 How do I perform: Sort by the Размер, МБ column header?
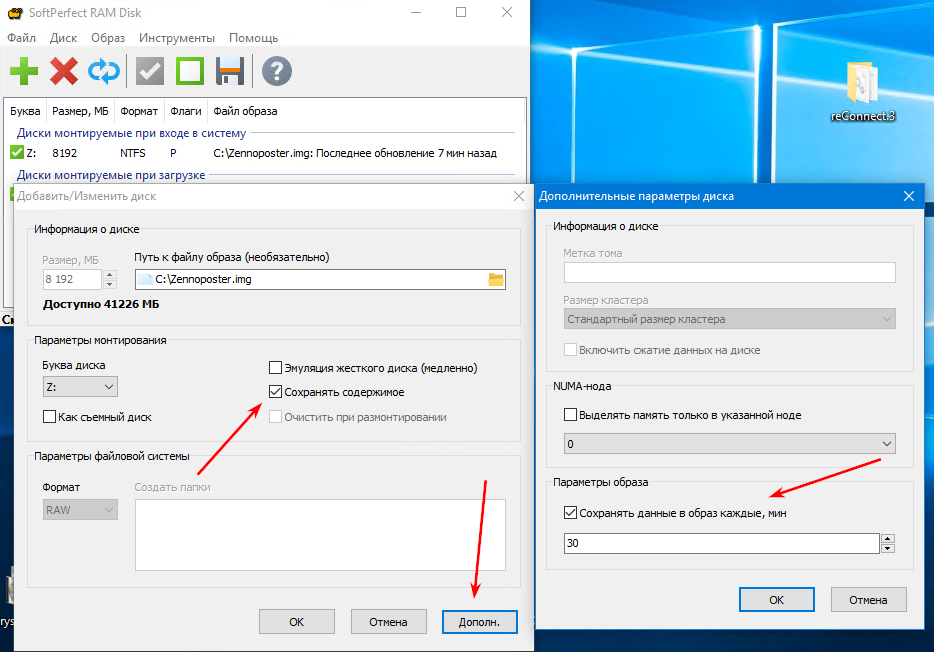(80, 111)
